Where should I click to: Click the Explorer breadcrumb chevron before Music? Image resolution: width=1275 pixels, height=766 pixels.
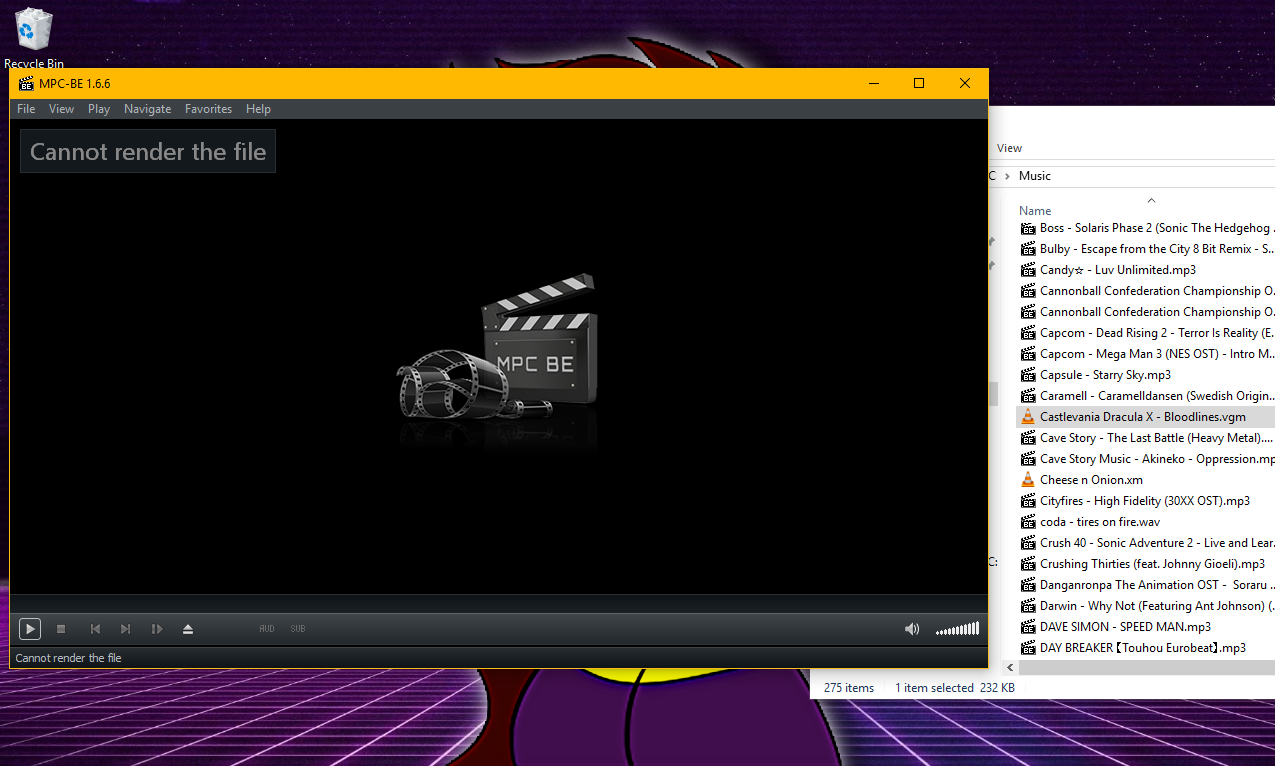click(1006, 176)
